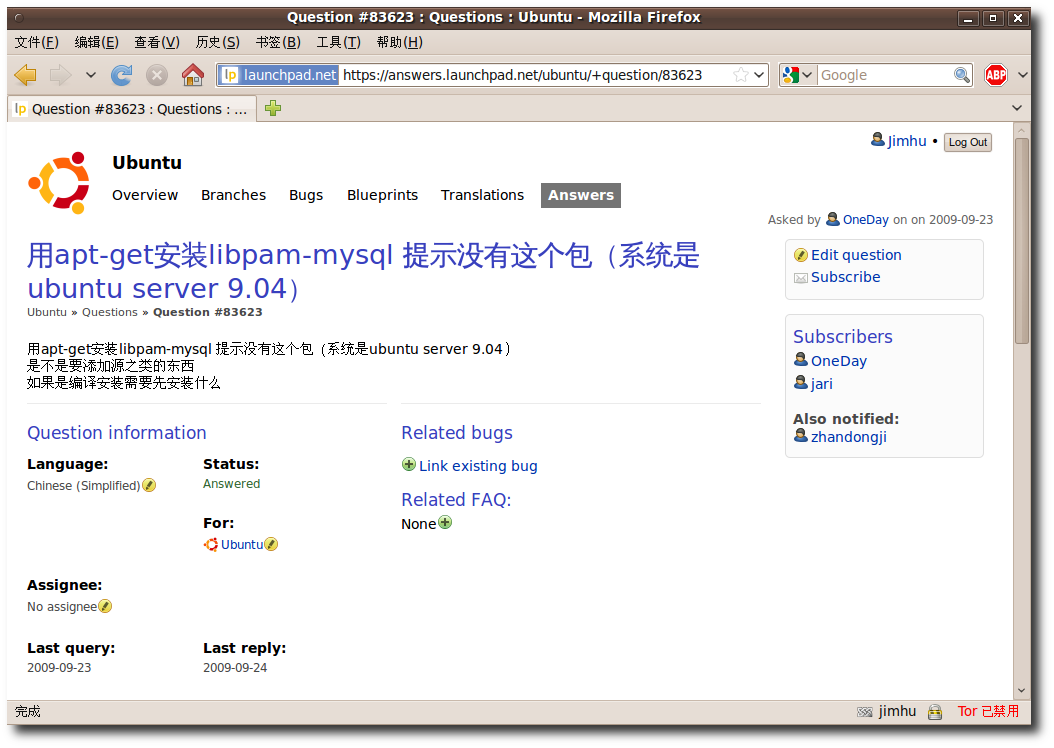Add related FAQ with green plus icon

click(x=445, y=522)
